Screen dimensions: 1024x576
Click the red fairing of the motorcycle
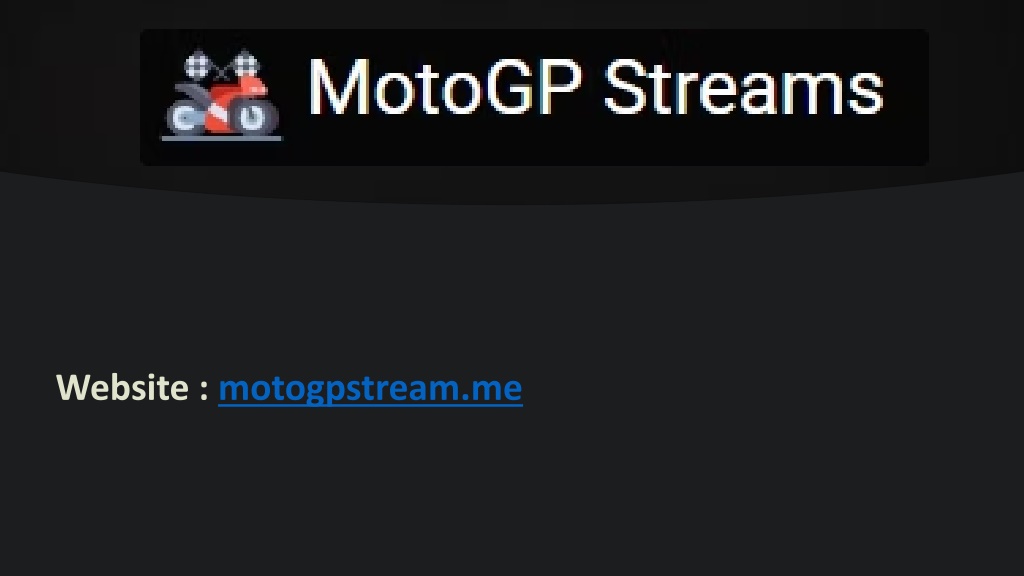(235, 104)
